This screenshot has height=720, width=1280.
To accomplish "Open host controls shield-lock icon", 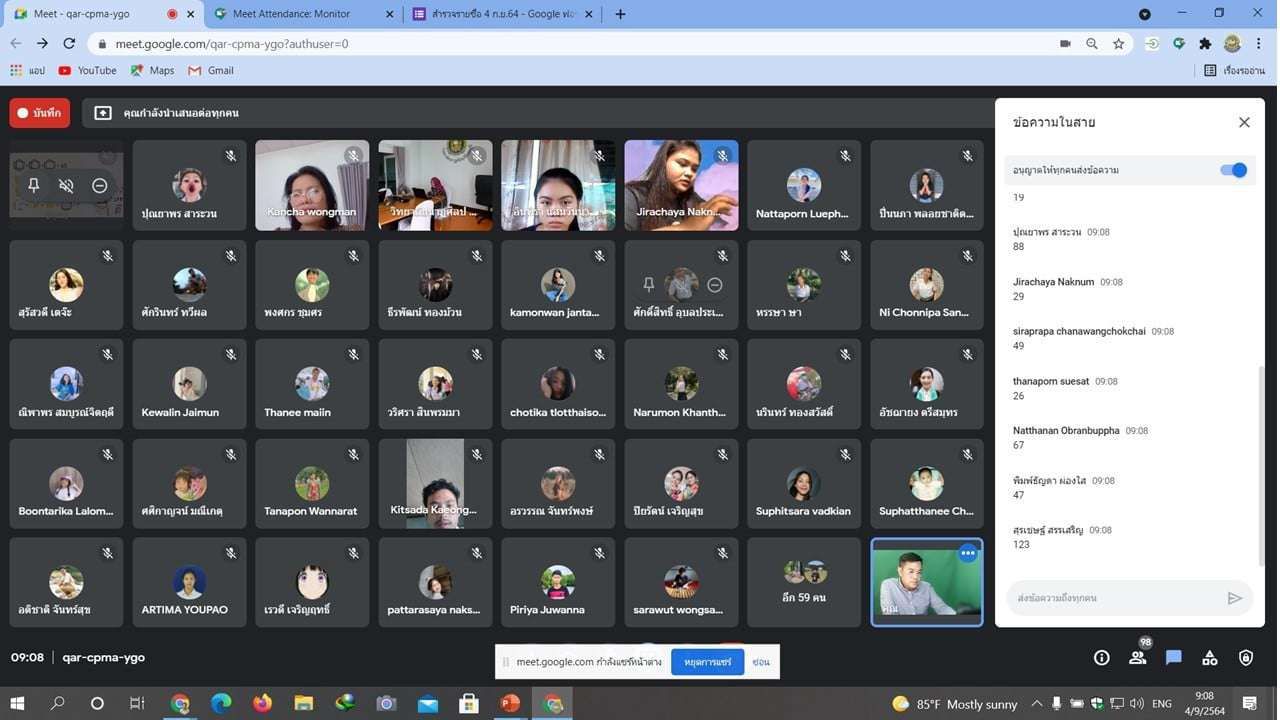I will tap(1245, 657).
